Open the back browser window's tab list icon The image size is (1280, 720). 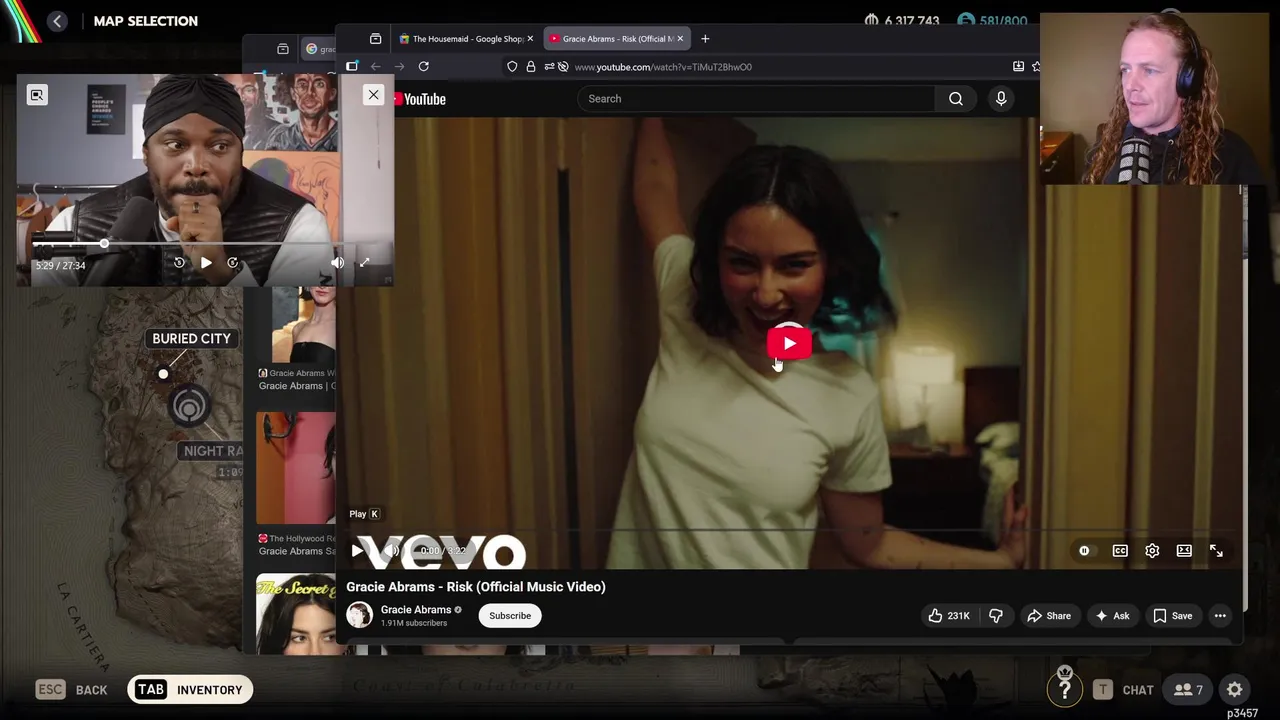pyautogui.click(x=283, y=49)
